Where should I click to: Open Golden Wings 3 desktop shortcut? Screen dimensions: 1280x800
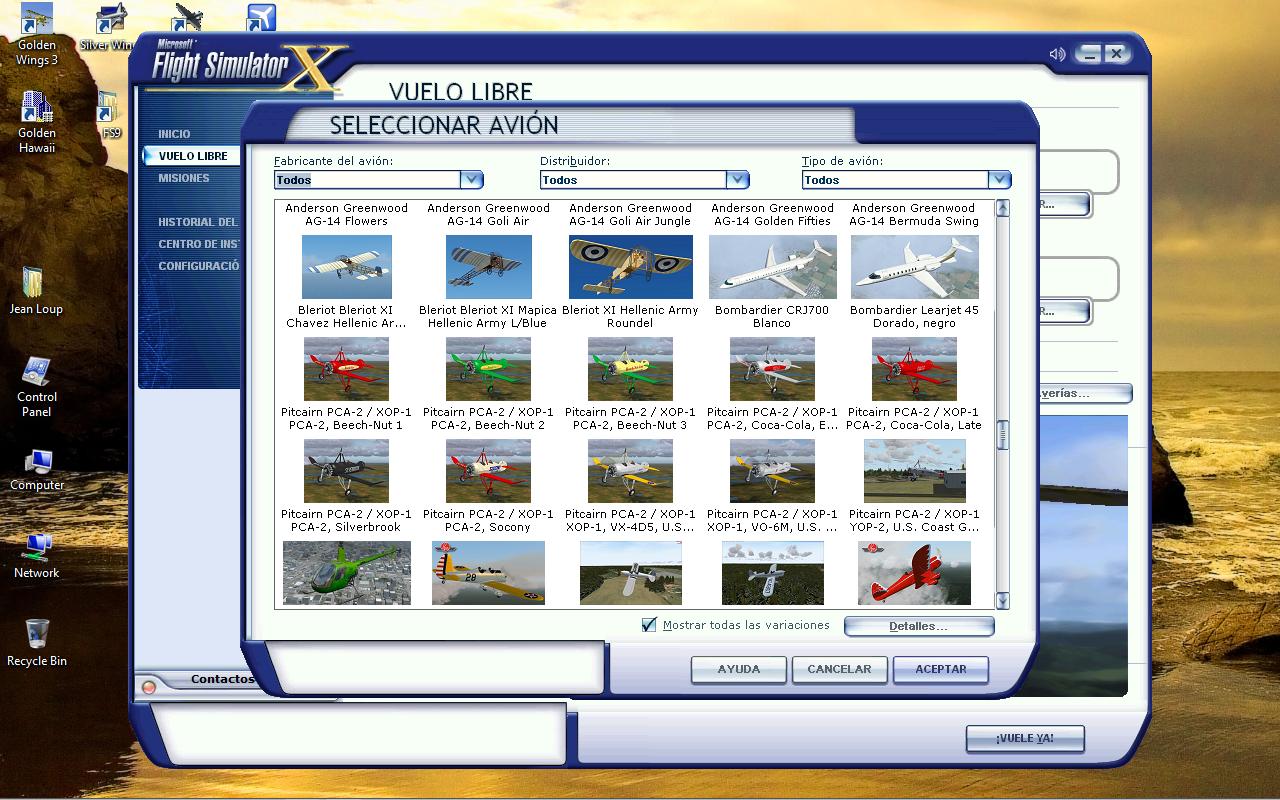[37, 35]
